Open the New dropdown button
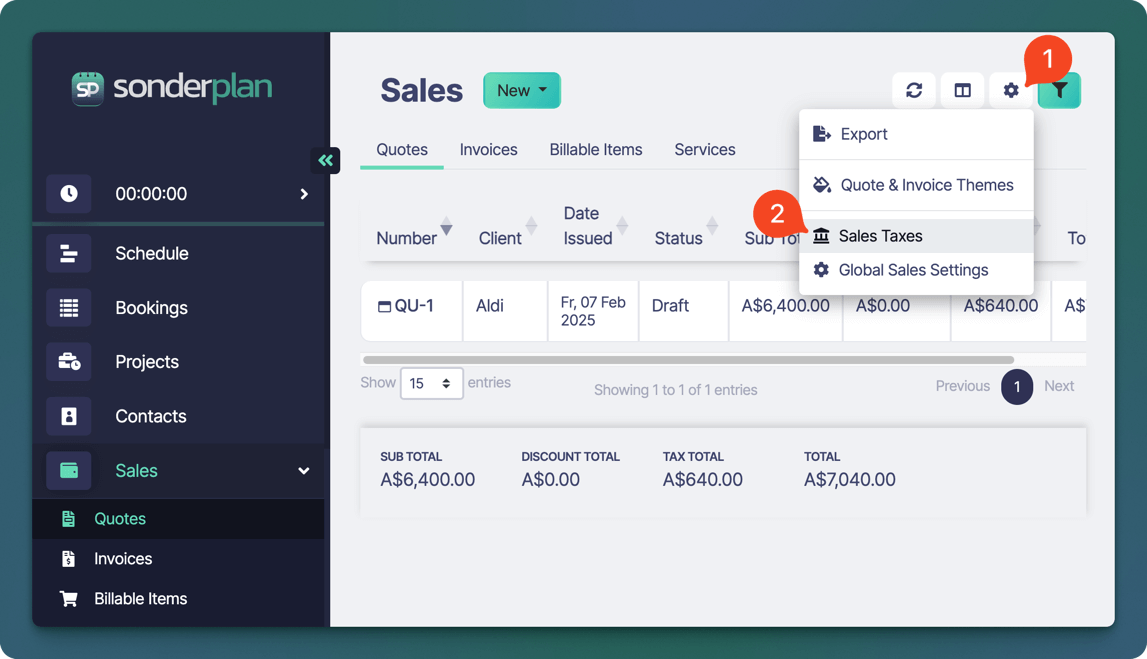Screen dimensions: 1147x659 [x=522, y=90]
